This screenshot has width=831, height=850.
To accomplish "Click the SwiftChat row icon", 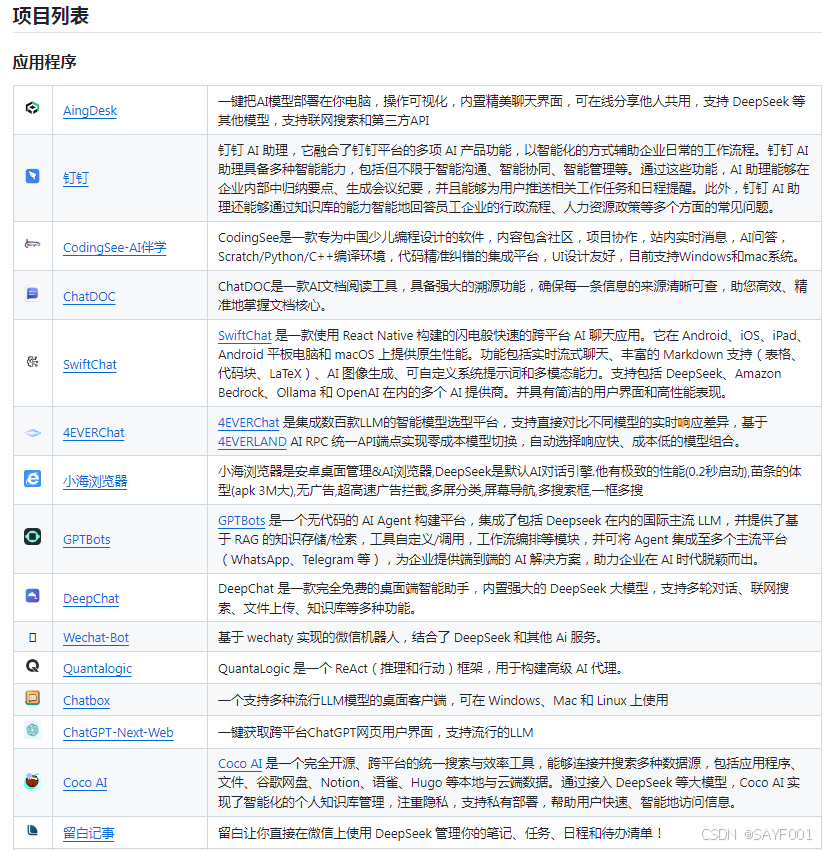I will [33, 362].
